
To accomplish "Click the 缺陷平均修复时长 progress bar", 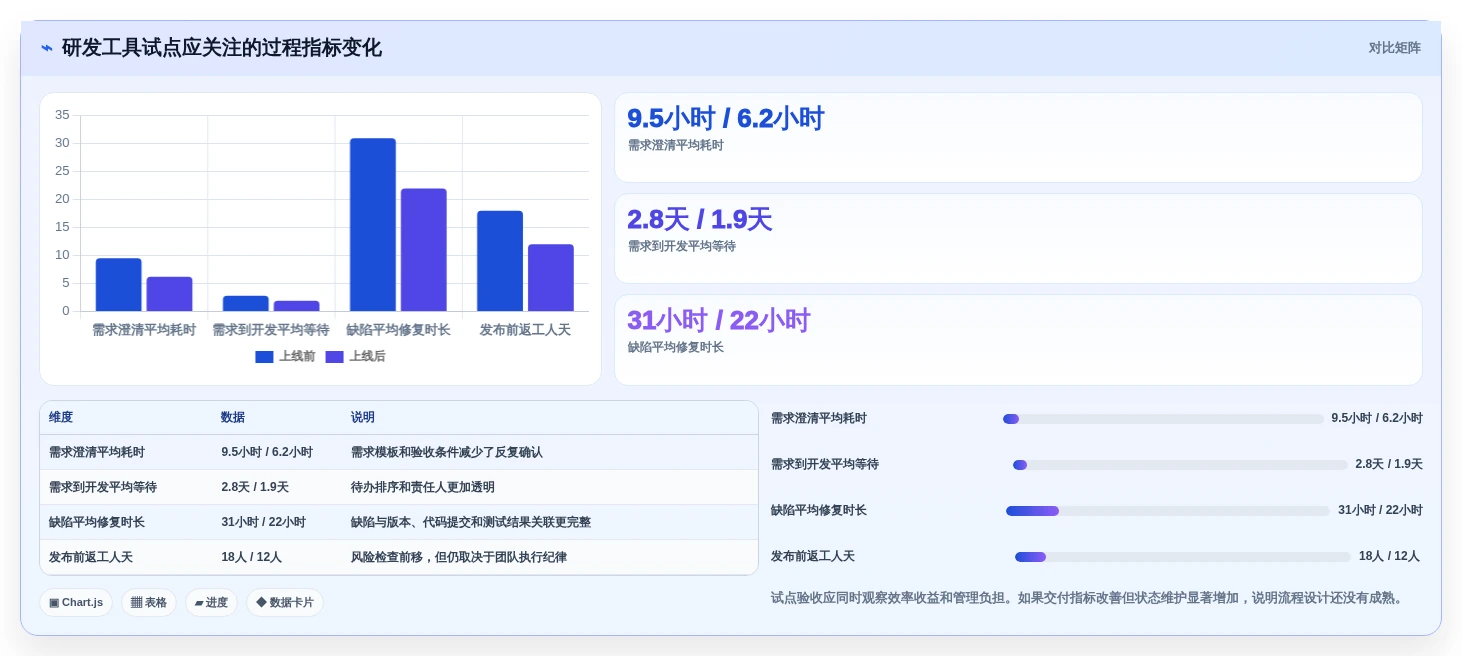I will (x=1168, y=511).
